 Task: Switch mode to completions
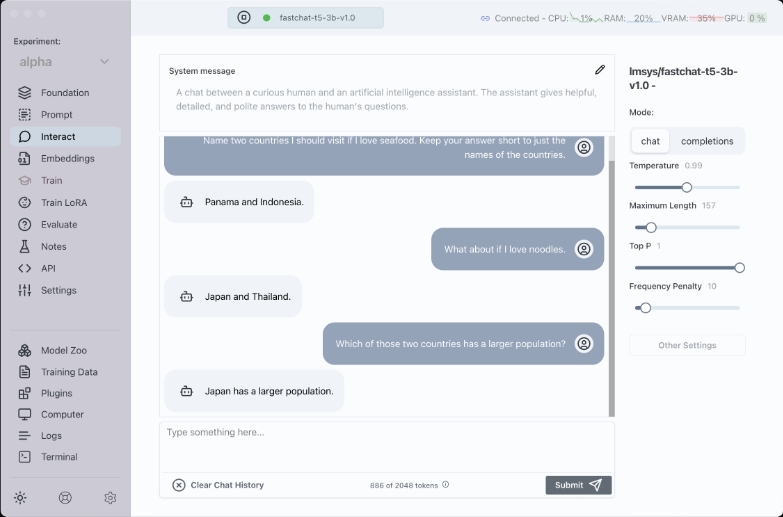707,141
